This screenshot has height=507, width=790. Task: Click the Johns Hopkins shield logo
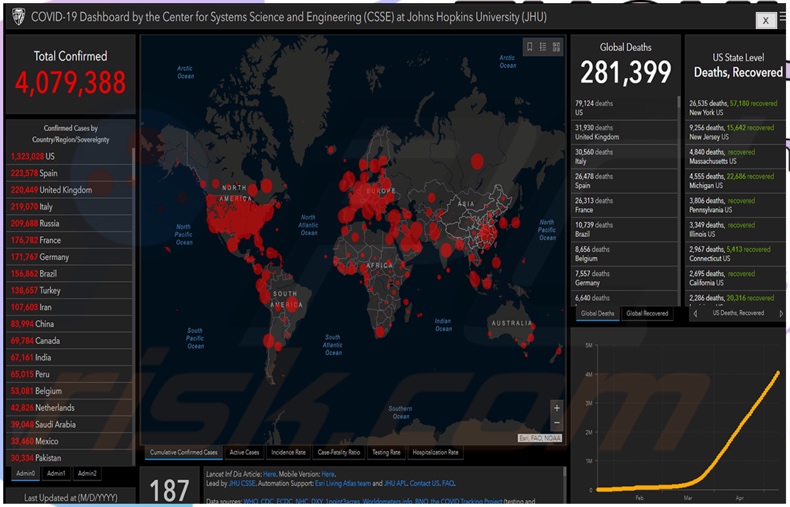18,17
